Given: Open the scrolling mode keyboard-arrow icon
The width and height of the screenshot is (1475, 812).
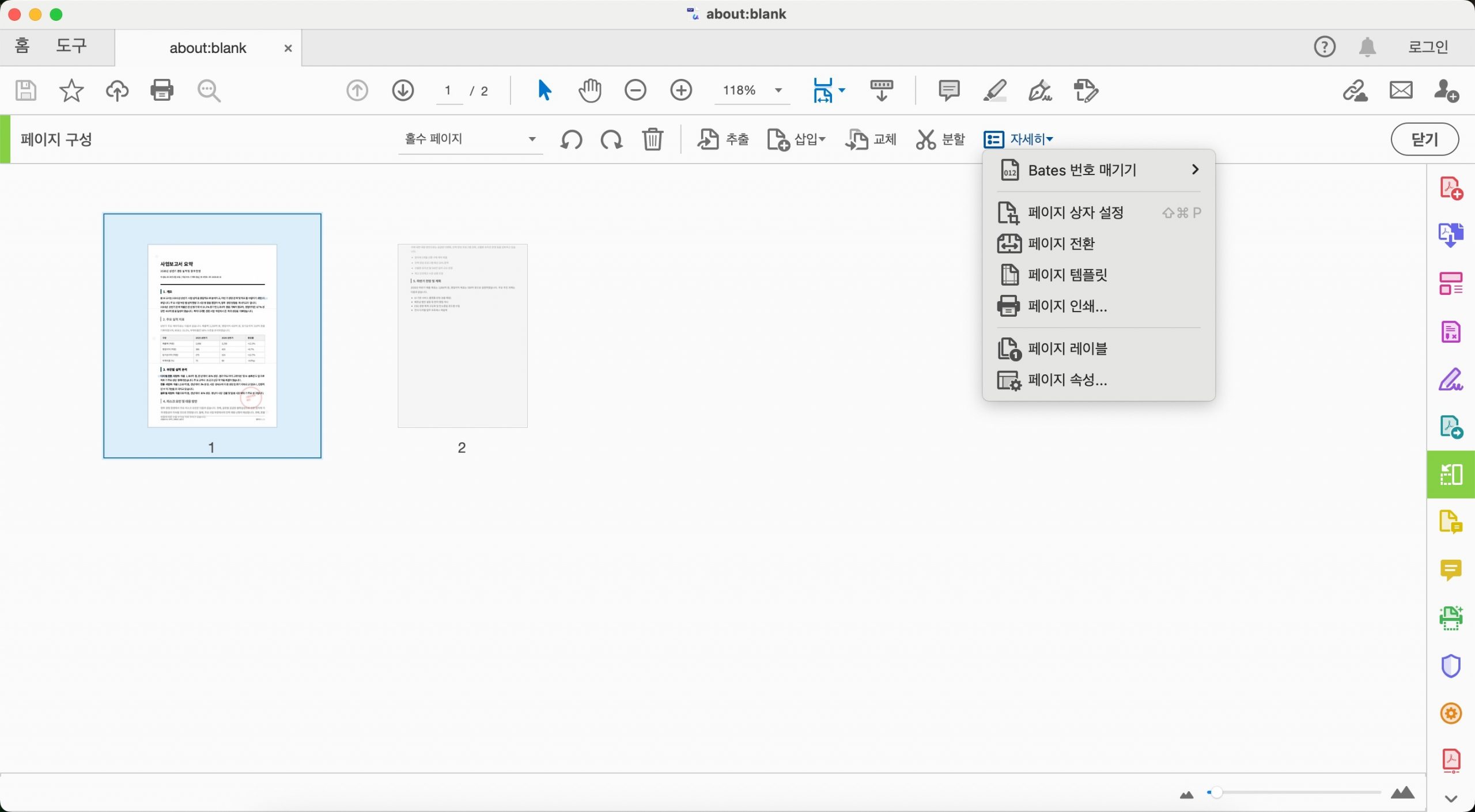Looking at the screenshot, I should point(882,90).
